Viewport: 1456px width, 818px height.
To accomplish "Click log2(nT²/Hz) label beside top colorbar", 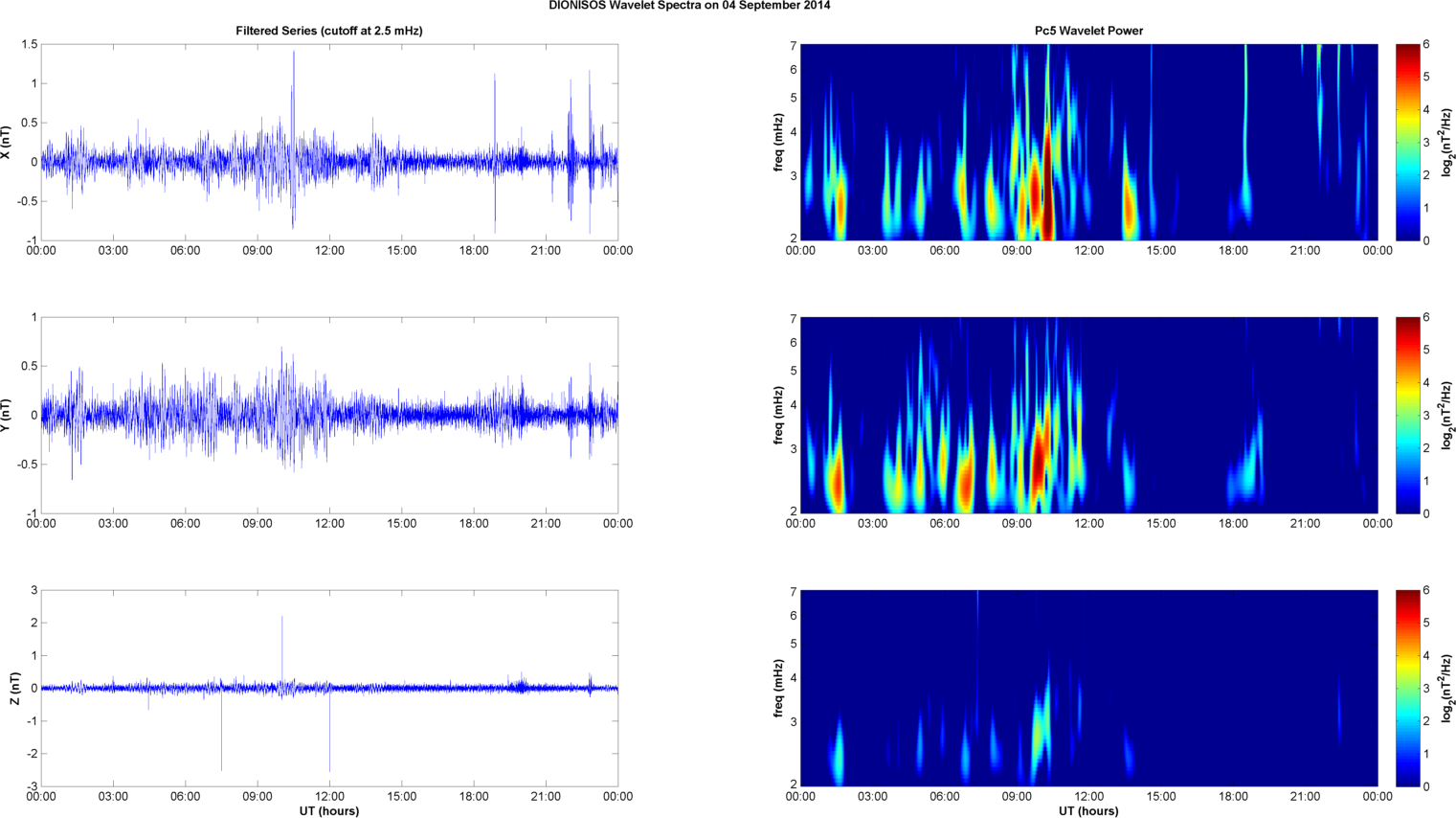I will (1447, 142).
